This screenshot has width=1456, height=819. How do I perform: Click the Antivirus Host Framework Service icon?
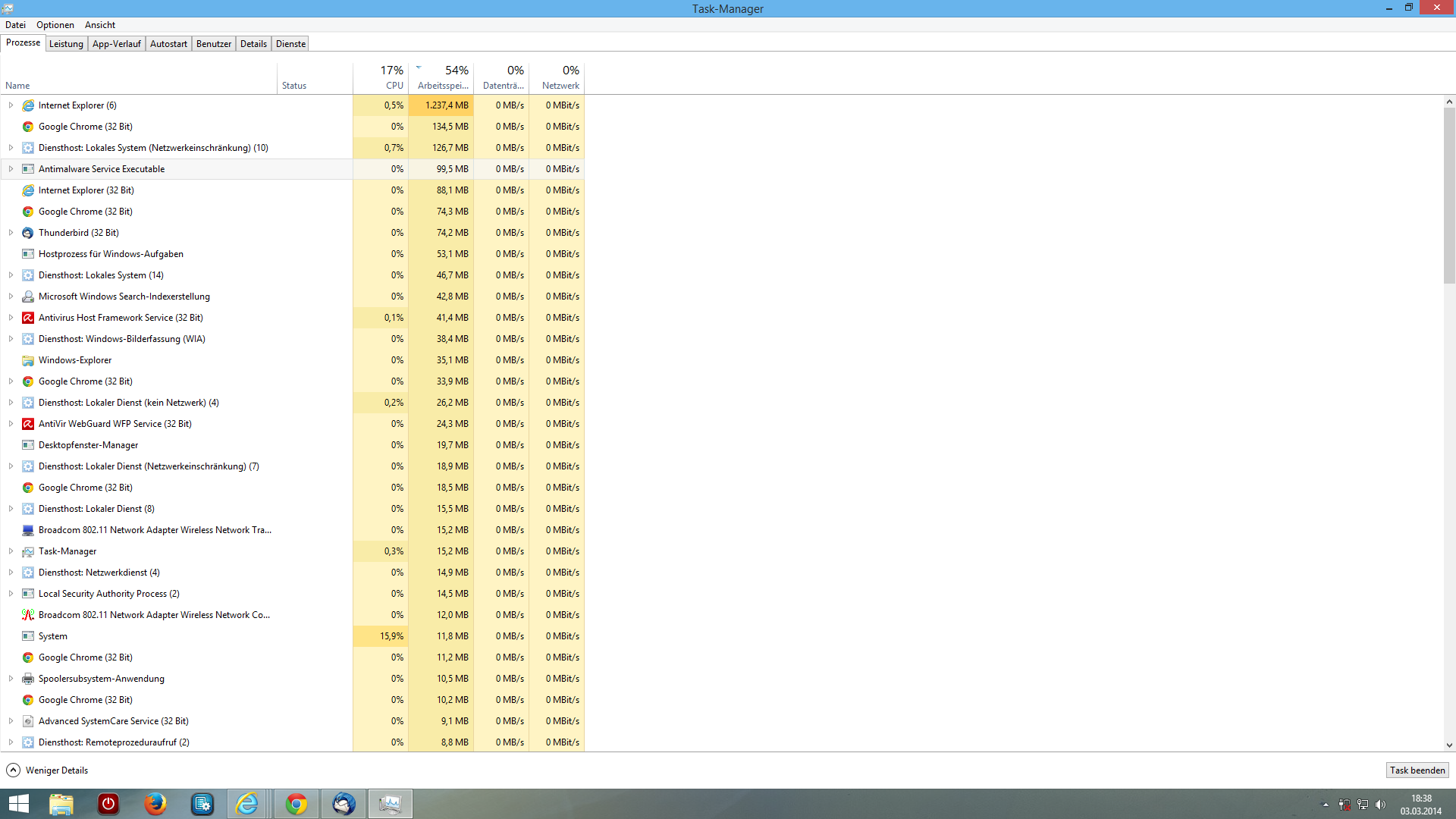[28, 318]
